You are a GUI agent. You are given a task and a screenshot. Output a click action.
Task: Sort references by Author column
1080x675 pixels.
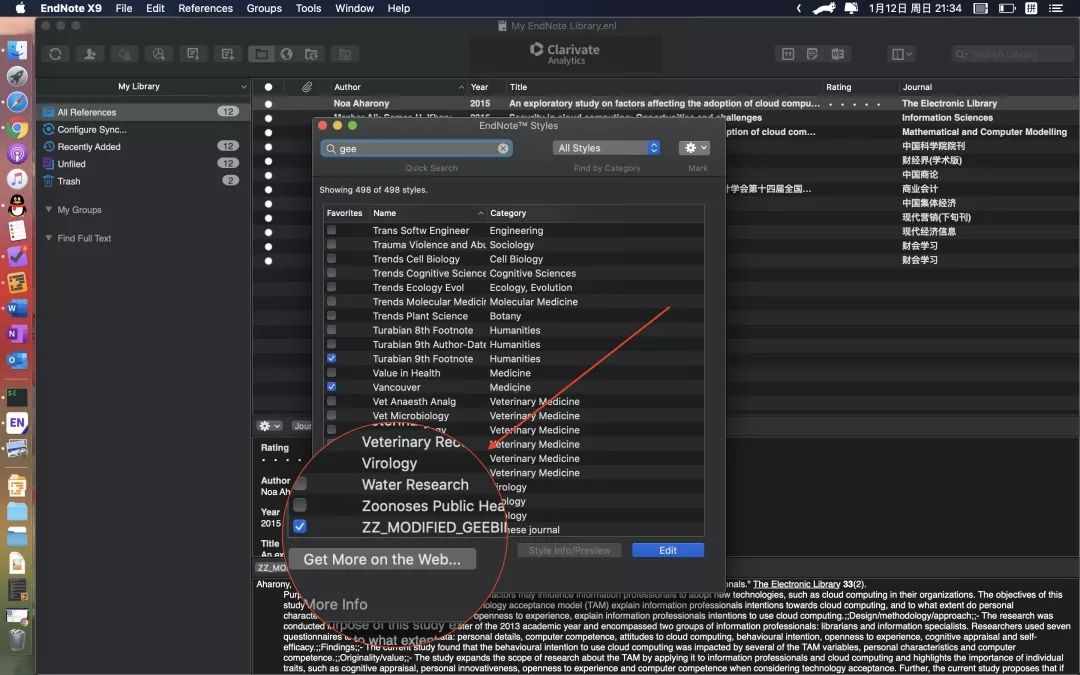click(x=398, y=87)
